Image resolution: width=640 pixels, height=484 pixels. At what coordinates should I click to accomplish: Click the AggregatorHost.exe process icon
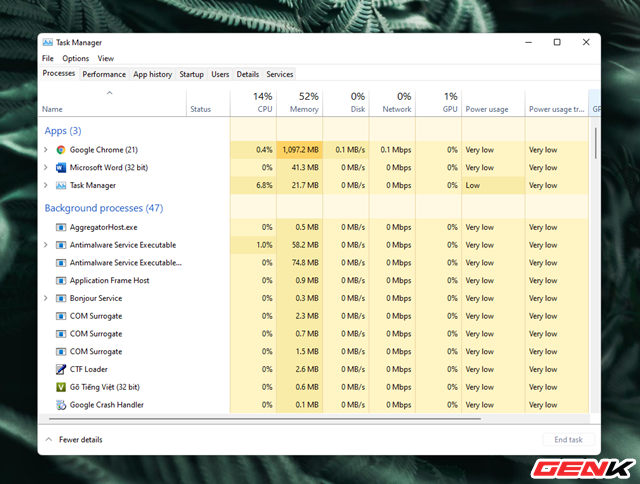pos(61,227)
